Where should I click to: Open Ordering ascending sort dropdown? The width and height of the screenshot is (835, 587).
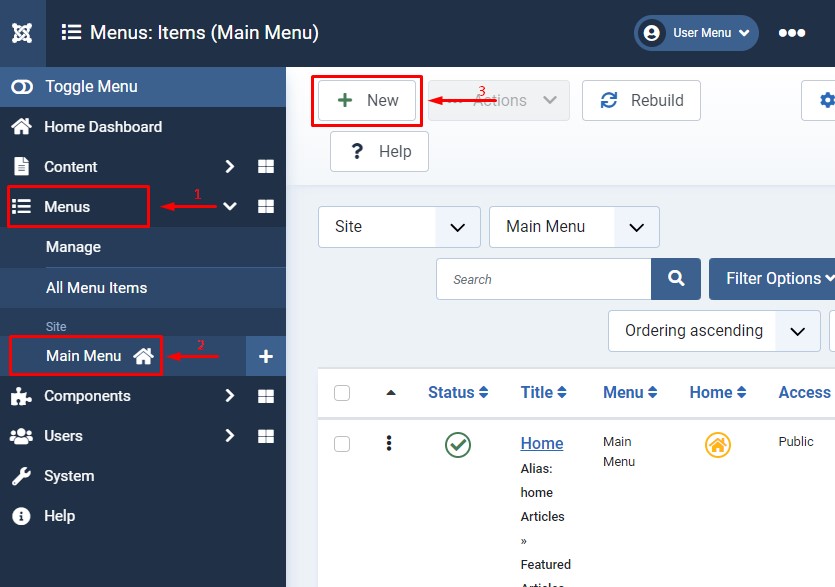(713, 331)
